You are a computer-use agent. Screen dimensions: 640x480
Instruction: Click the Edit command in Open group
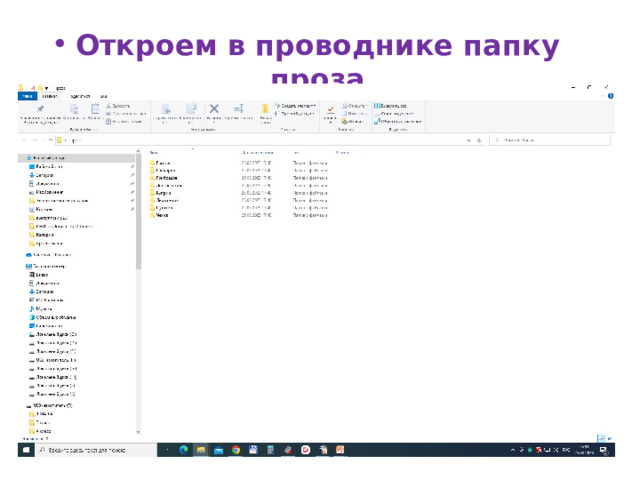(353, 114)
